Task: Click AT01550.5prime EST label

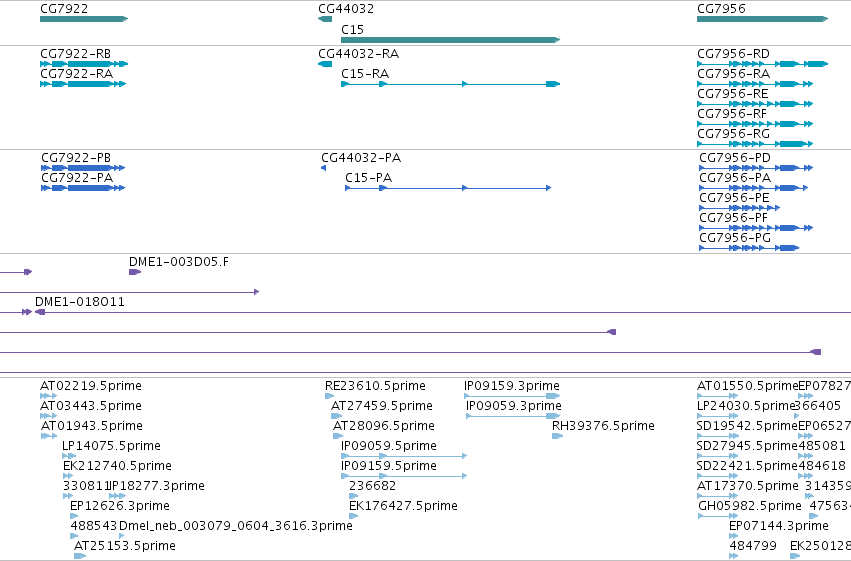Action: coord(747,386)
